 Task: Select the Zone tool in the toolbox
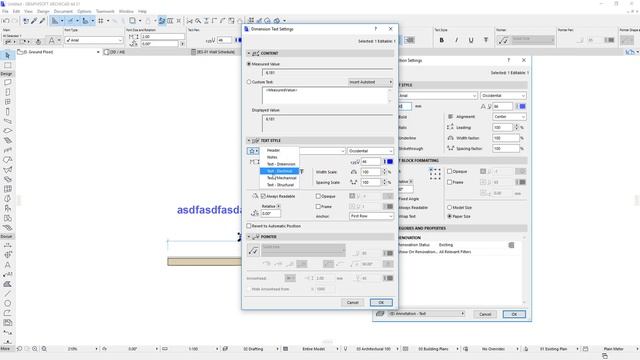coord(7,218)
